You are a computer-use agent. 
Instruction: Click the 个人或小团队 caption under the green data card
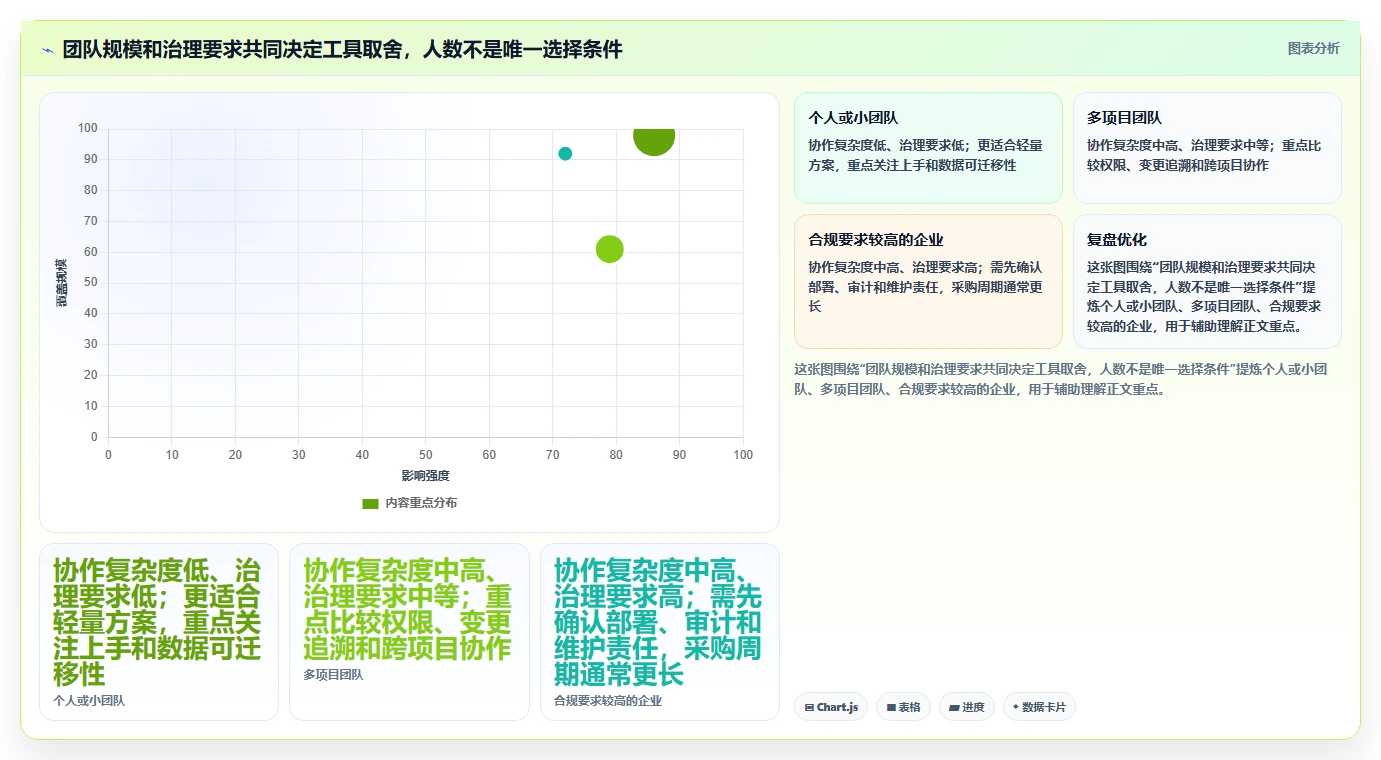[89, 701]
